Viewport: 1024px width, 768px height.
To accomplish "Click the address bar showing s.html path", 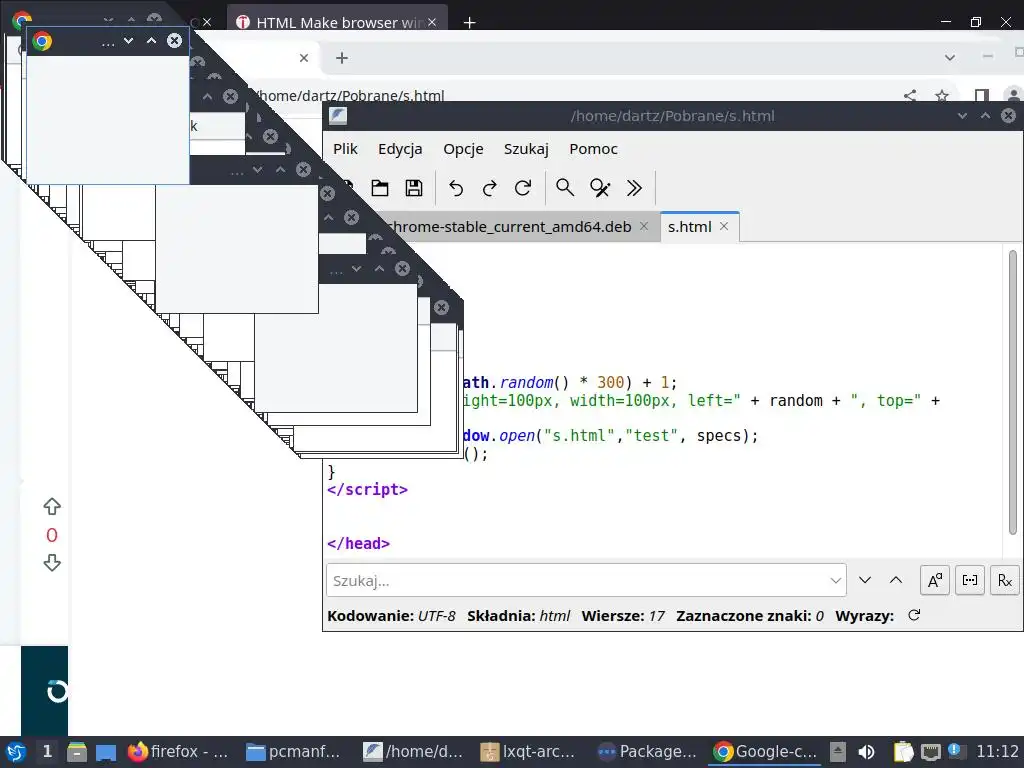I will coord(349,96).
